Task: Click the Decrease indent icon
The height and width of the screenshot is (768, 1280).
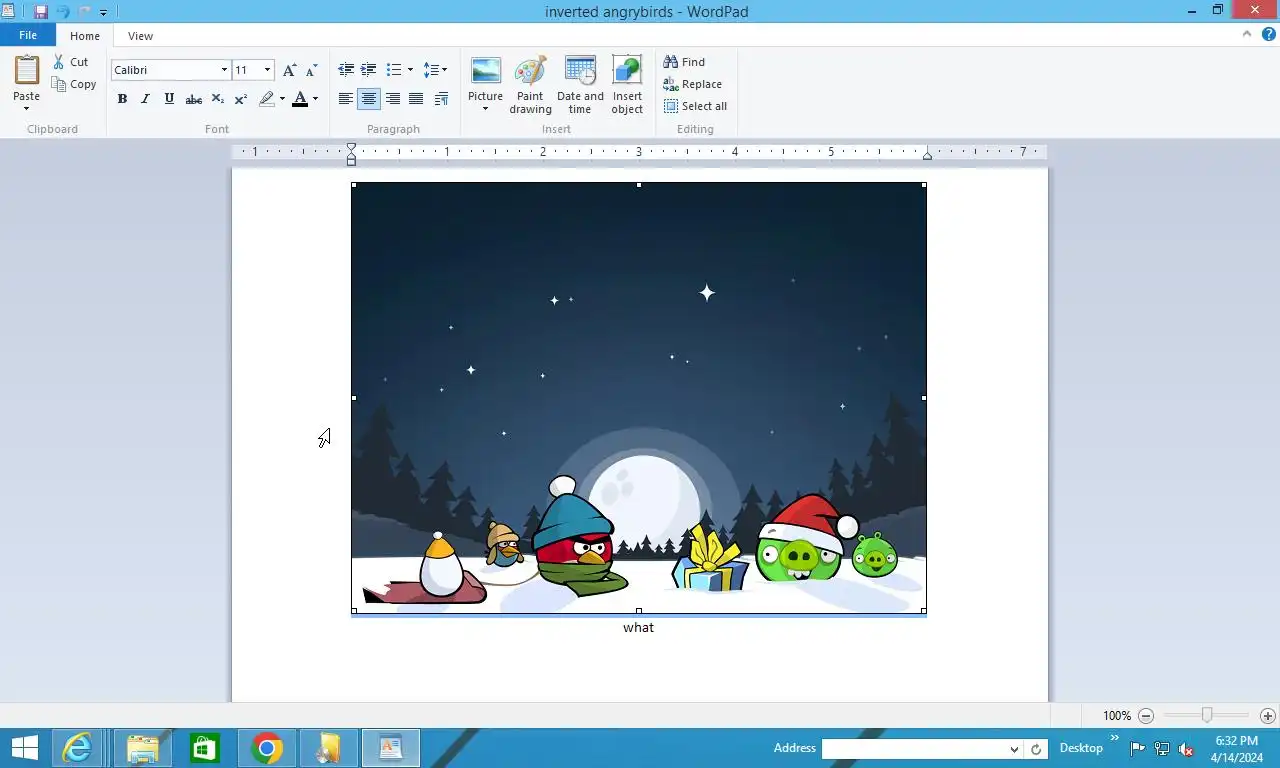Action: pyautogui.click(x=346, y=70)
